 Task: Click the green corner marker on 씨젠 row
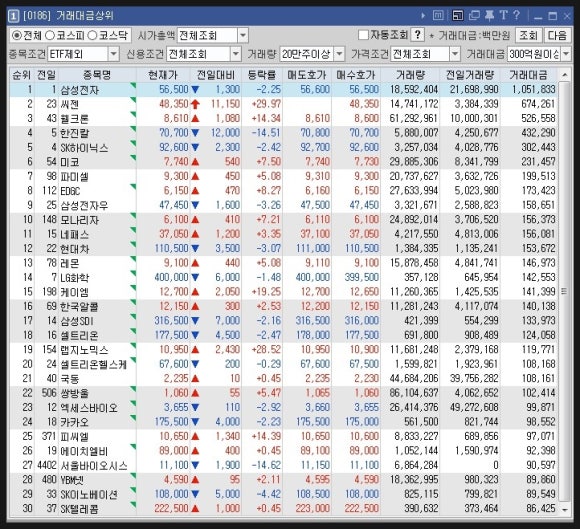tap(133, 100)
